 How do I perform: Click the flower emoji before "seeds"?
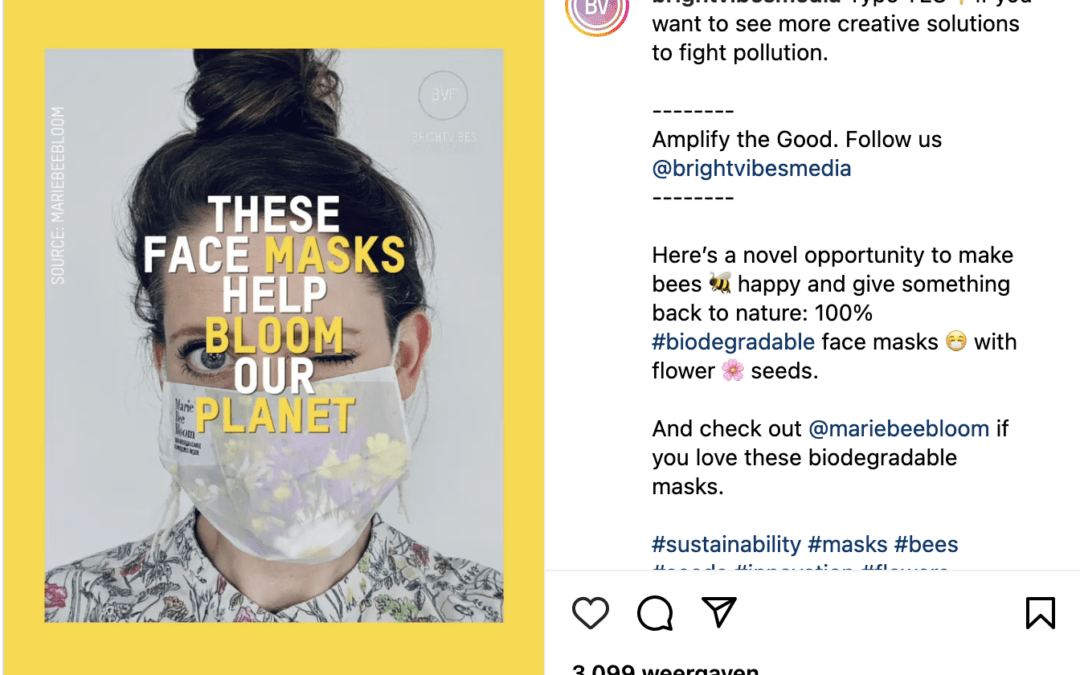(x=733, y=371)
